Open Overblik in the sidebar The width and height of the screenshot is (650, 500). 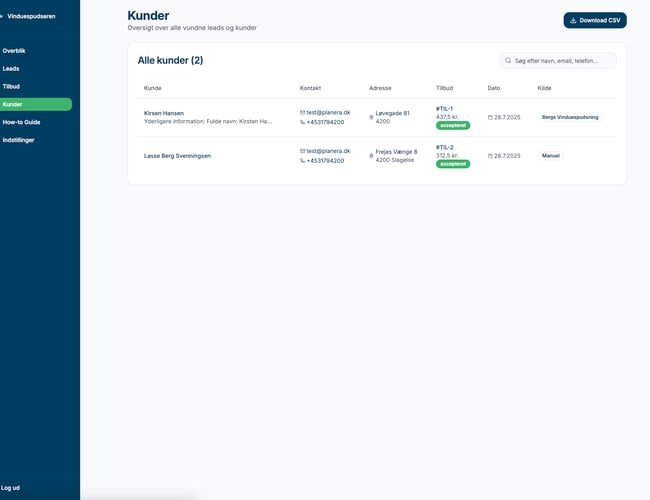point(14,50)
